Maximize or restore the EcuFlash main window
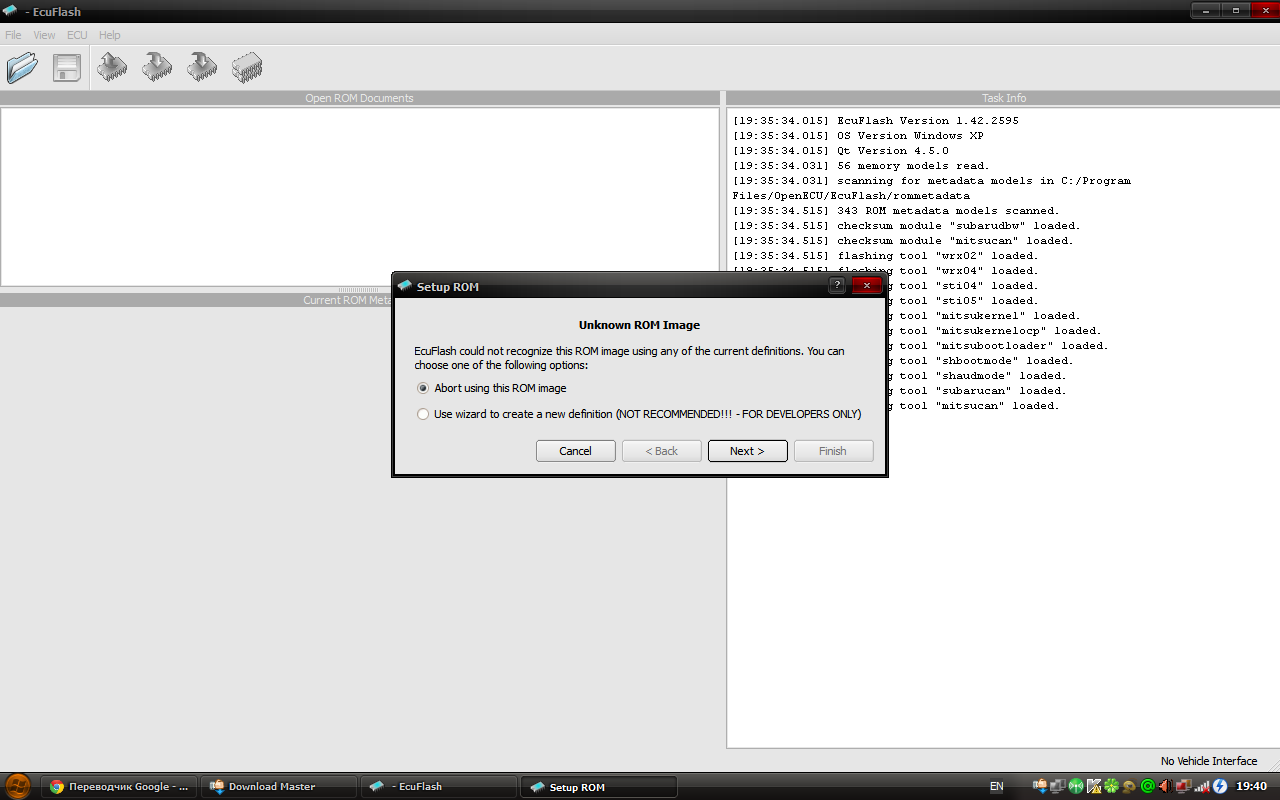Screen dimensions: 1280x800 pos(1235,10)
